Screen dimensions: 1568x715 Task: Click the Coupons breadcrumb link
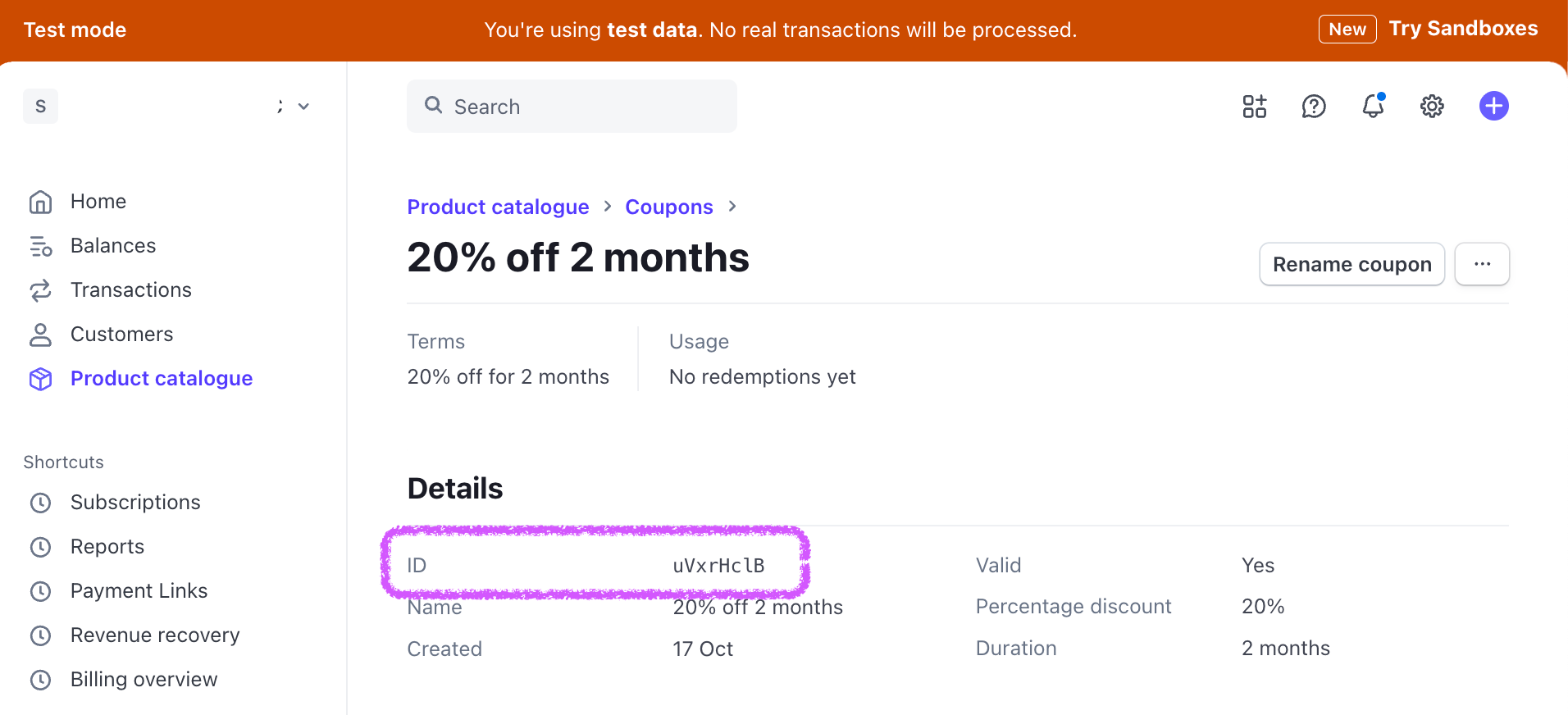(x=668, y=207)
